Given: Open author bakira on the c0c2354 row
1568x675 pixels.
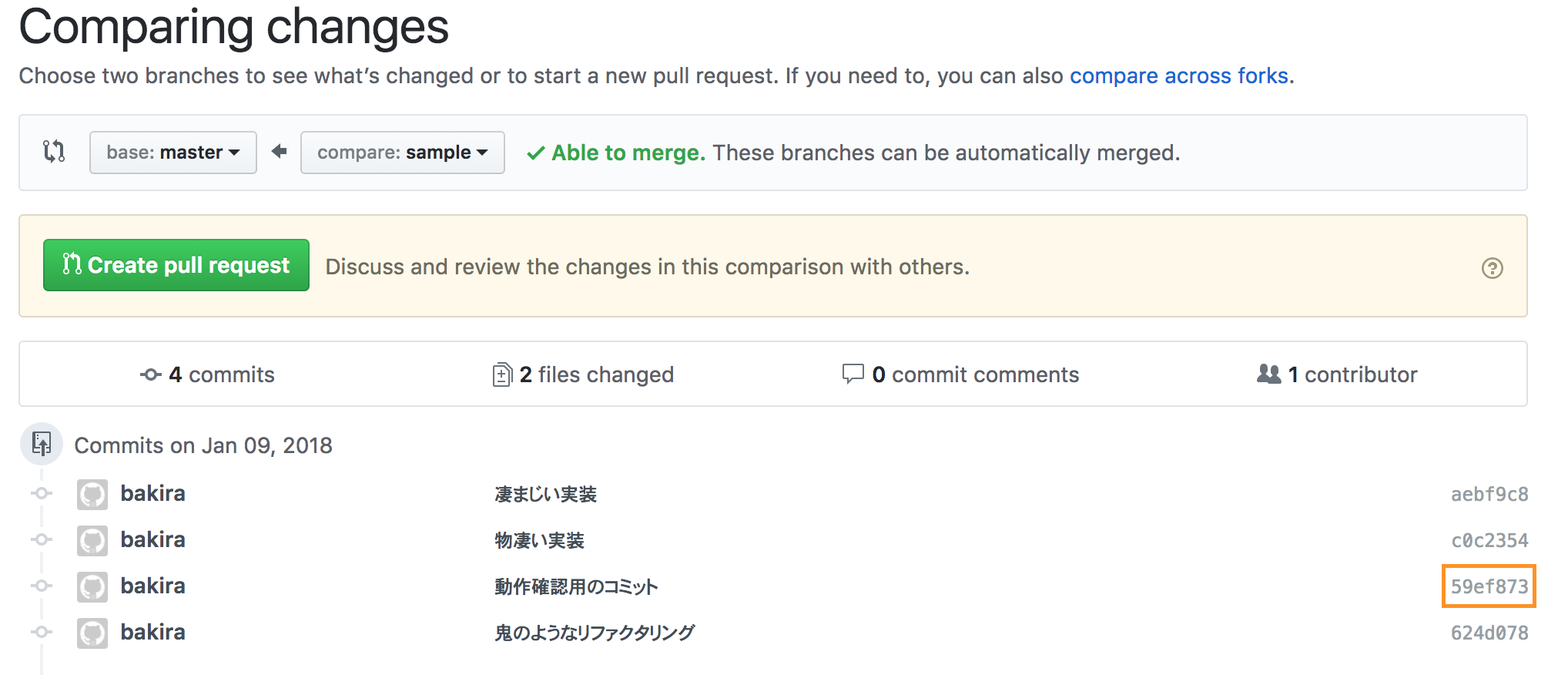Looking at the screenshot, I should [x=153, y=539].
